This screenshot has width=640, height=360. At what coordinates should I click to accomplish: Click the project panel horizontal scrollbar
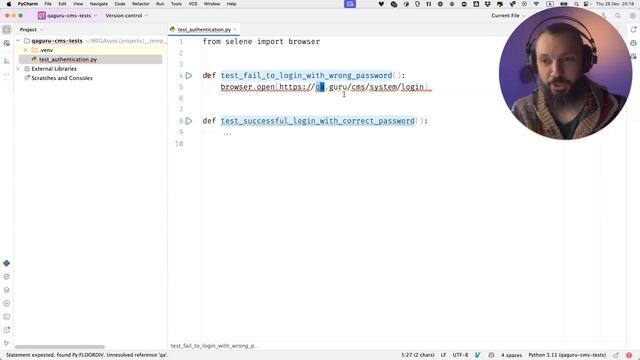60,347
